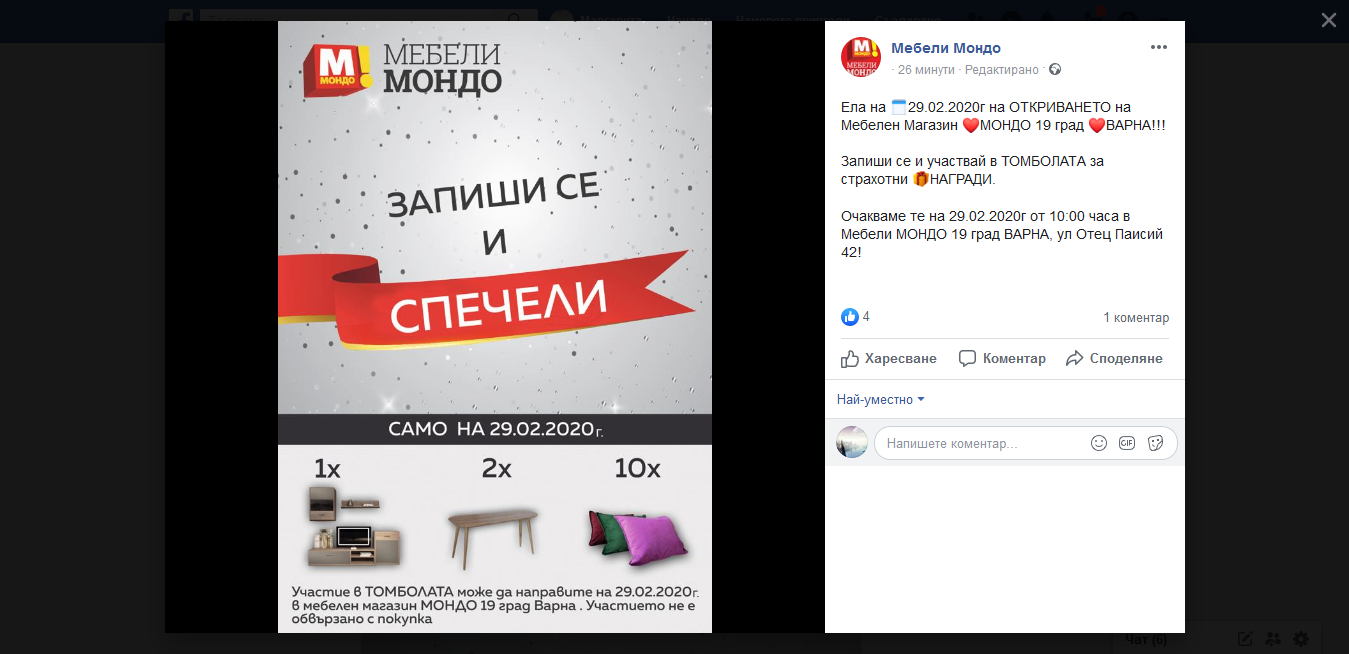Screen dimensions: 1349x654
Task: Insert a GIF via the GIF icon
Action: [x=1127, y=443]
